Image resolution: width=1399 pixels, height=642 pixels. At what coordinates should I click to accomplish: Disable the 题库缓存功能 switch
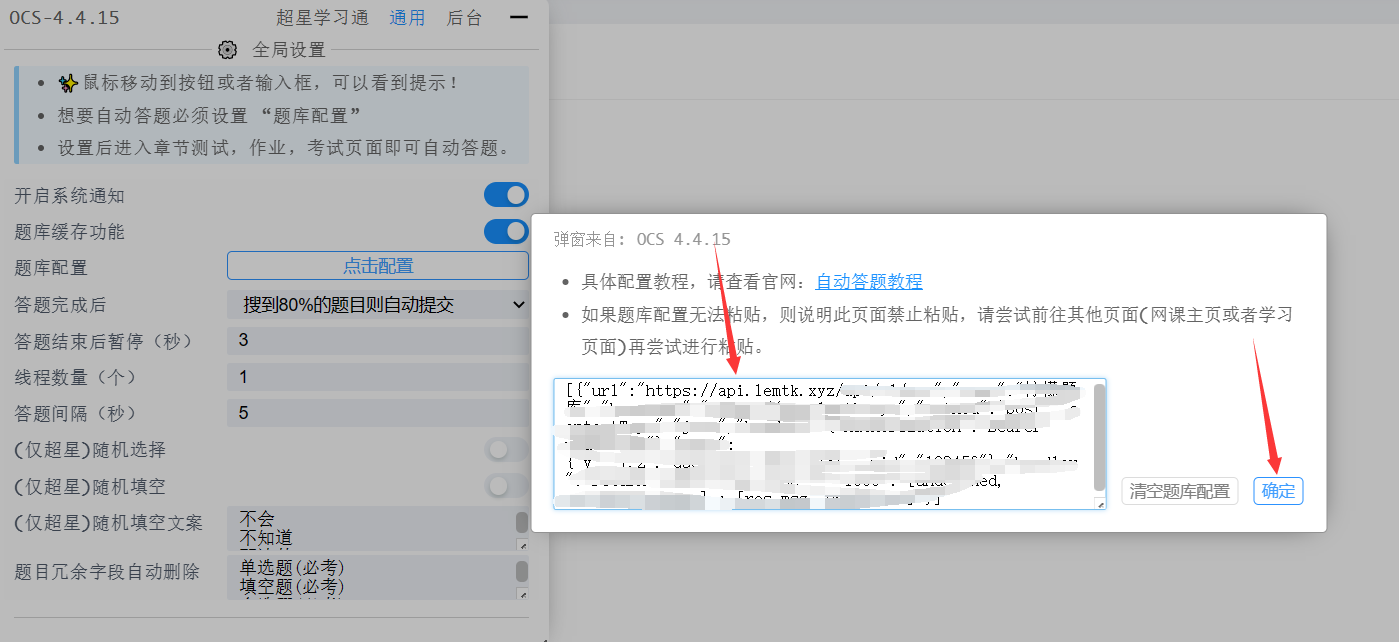506,231
